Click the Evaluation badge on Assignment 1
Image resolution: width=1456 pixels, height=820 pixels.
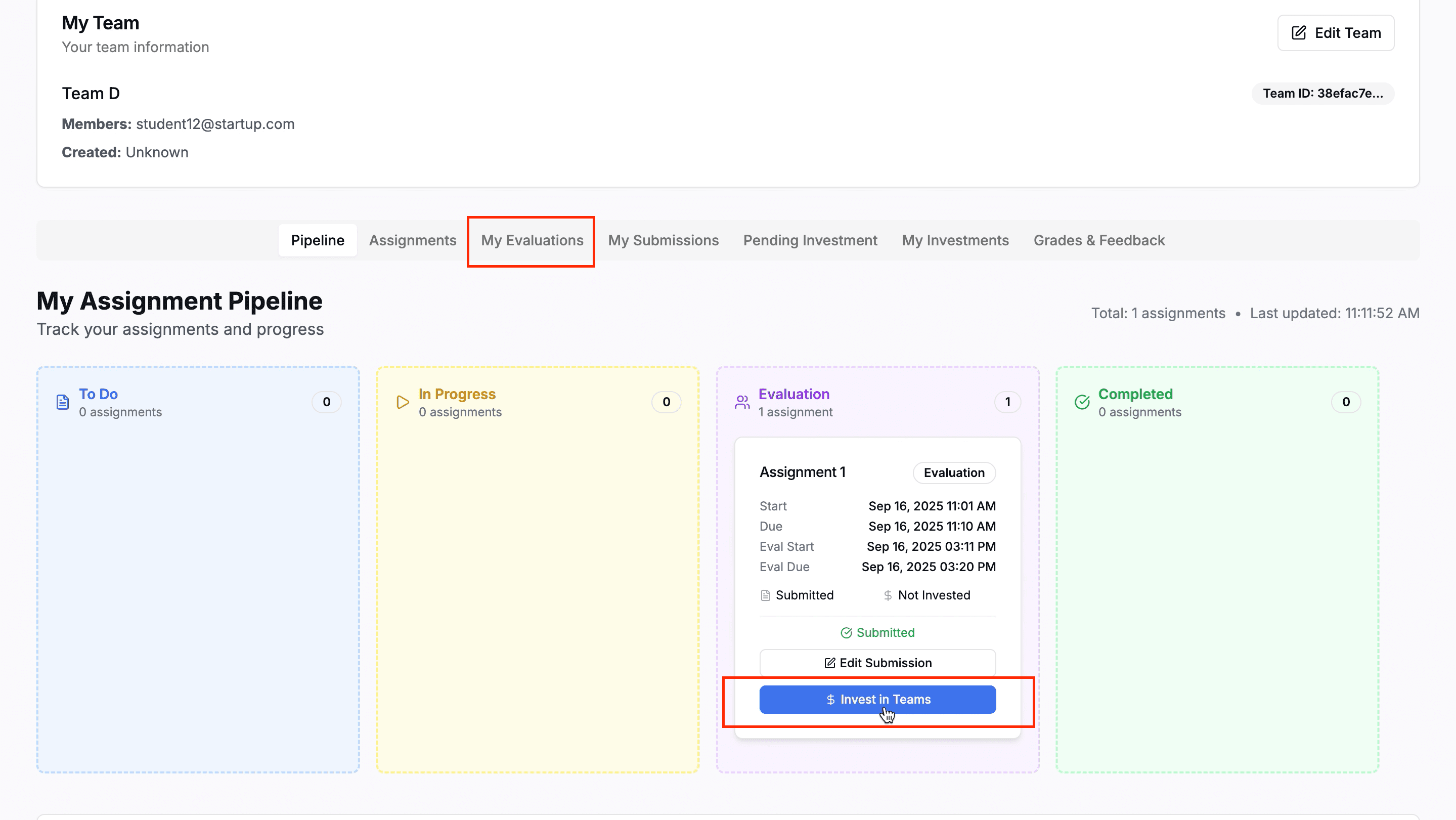click(954, 473)
